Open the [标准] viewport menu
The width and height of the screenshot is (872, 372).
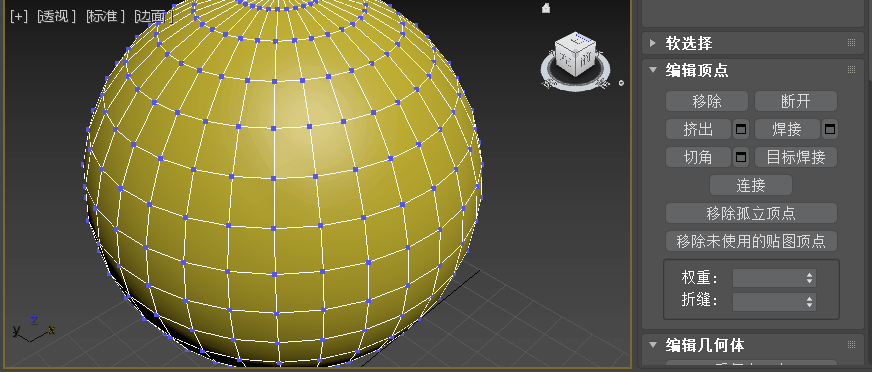[105, 16]
